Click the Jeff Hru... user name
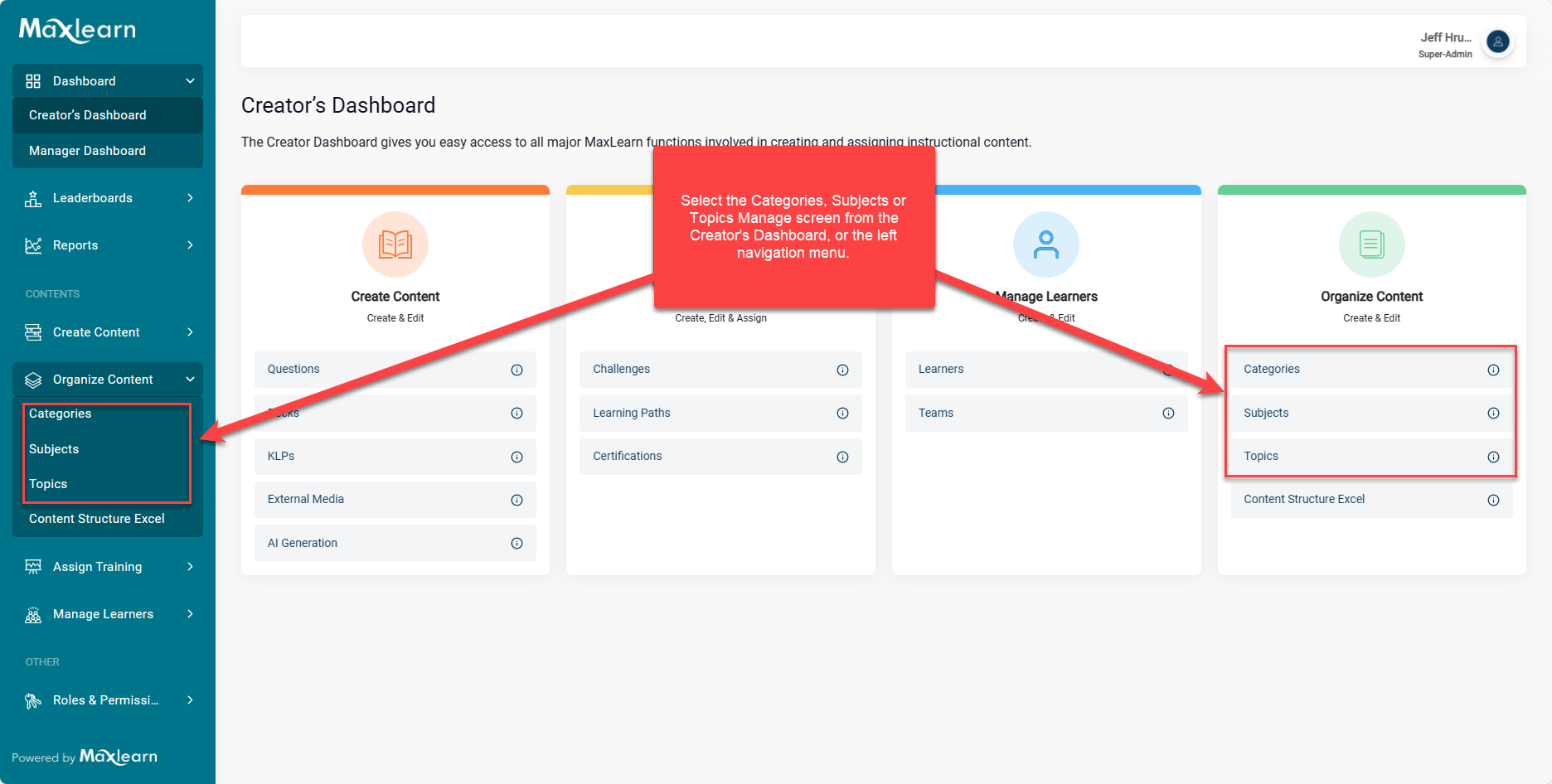Viewport: 1552px width, 784px height. (1446, 37)
